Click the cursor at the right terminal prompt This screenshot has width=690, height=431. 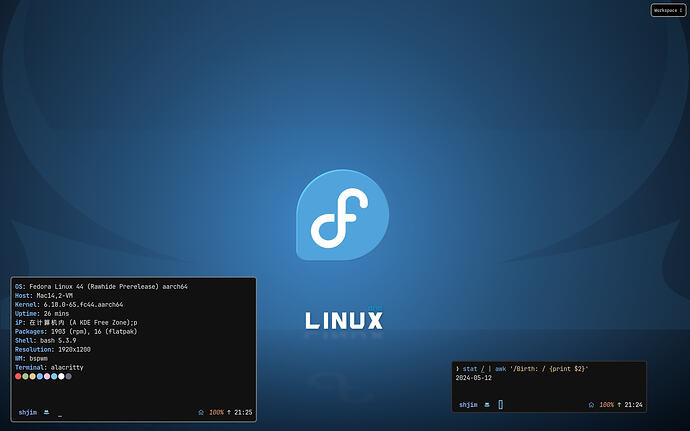click(x=501, y=404)
